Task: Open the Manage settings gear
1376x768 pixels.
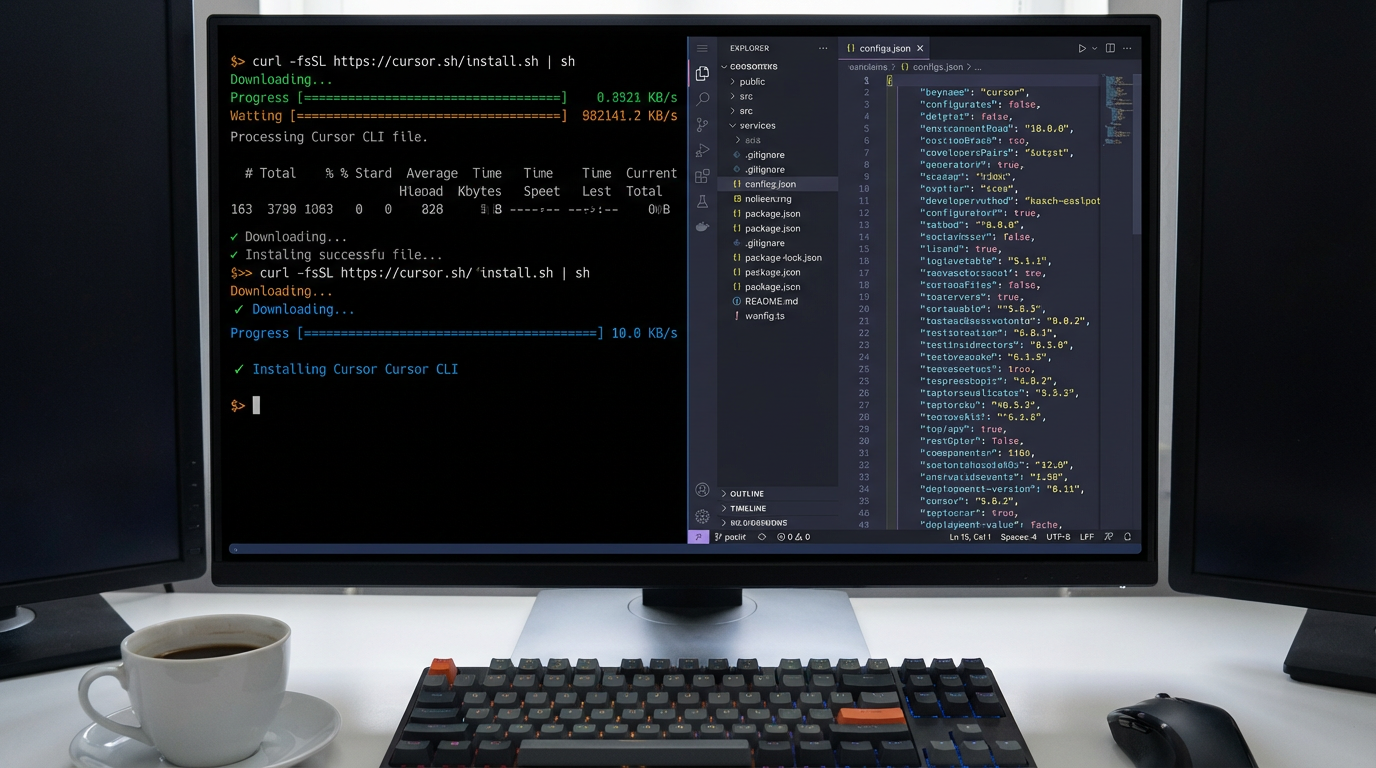Action: coord(702,516)
